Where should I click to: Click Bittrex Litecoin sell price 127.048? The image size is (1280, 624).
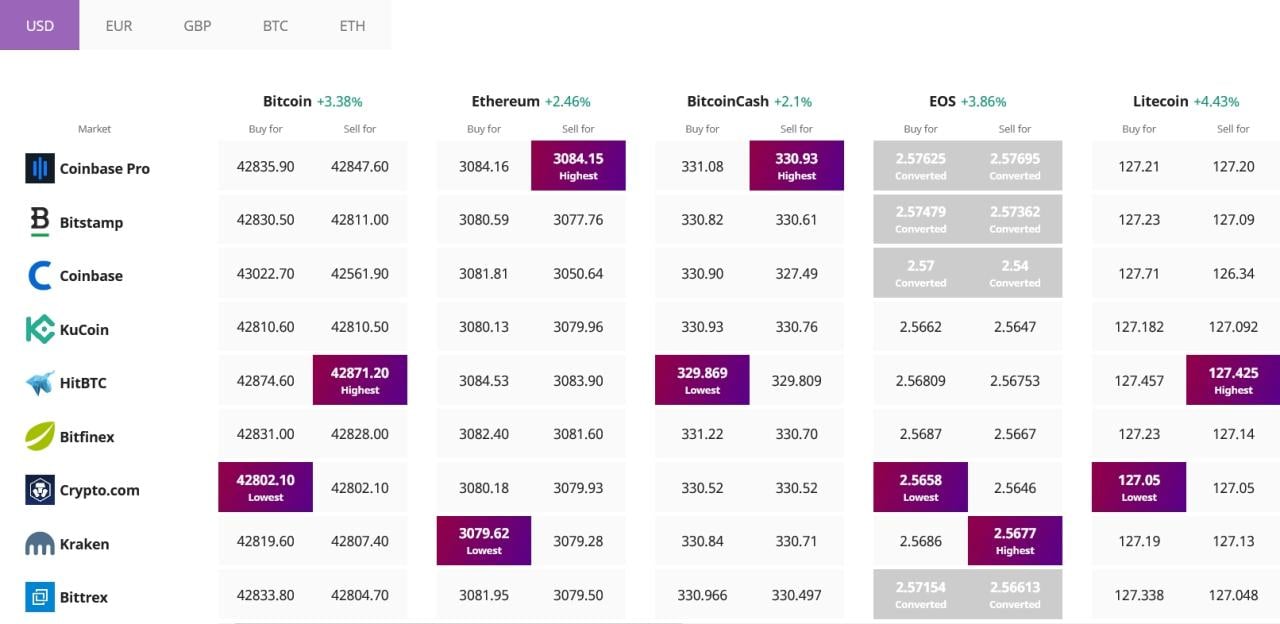(1233, 595)
